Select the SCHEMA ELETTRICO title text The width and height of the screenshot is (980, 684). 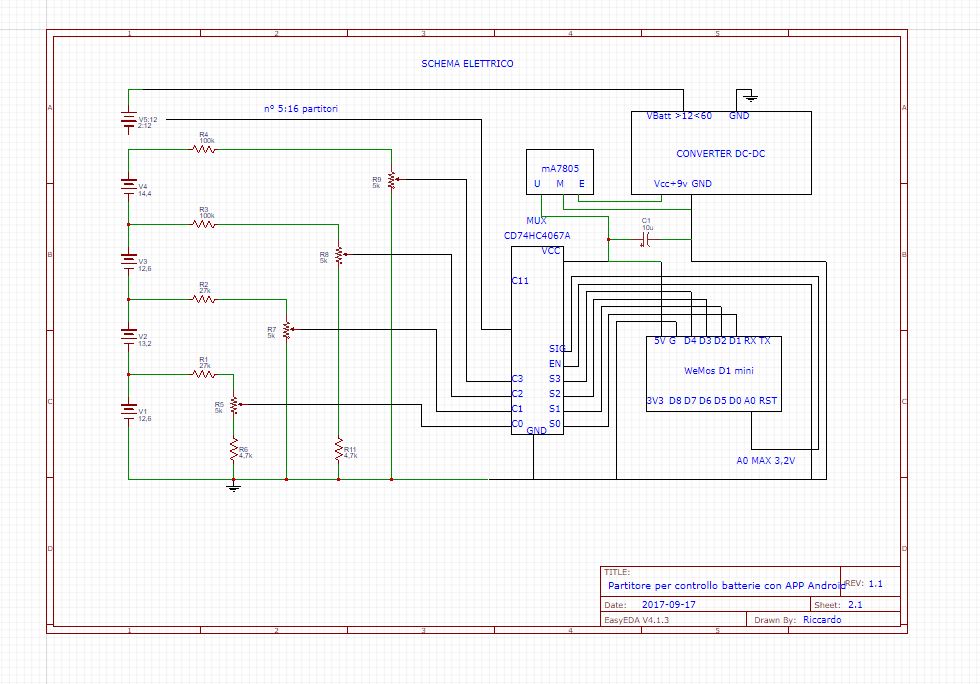(x=468, y=64)
